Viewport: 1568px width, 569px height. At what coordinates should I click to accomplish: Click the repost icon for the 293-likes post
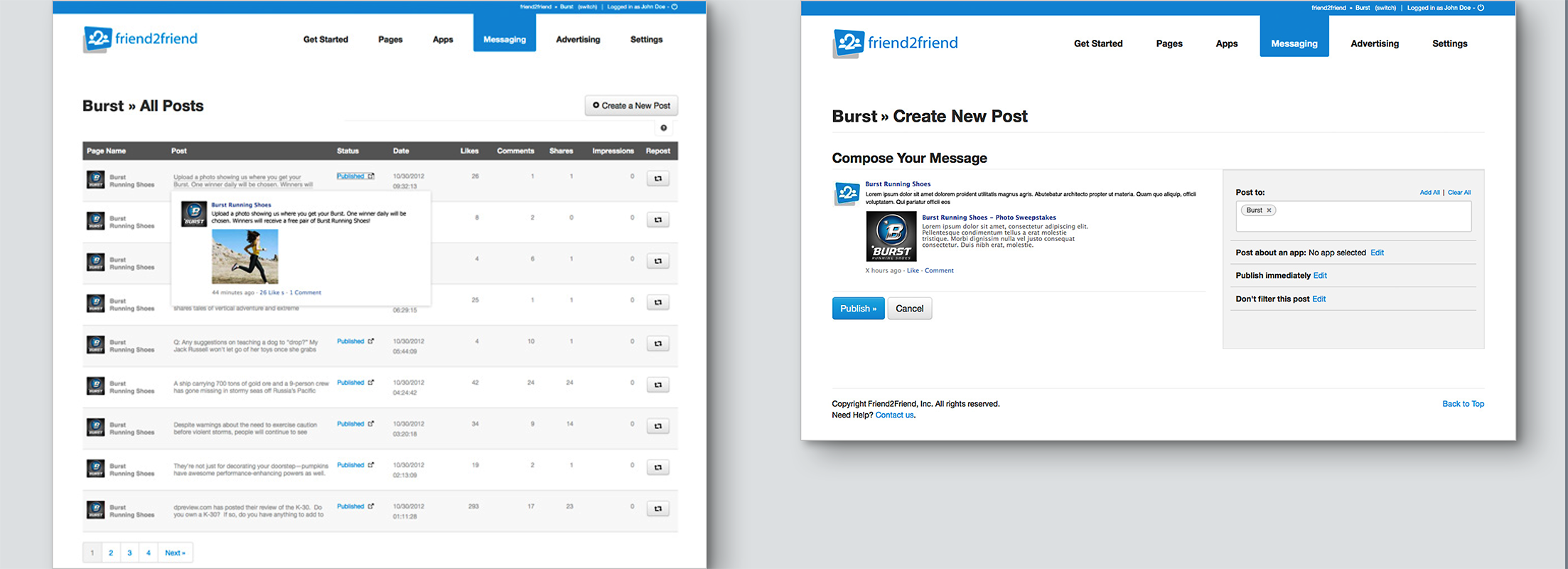657,509
